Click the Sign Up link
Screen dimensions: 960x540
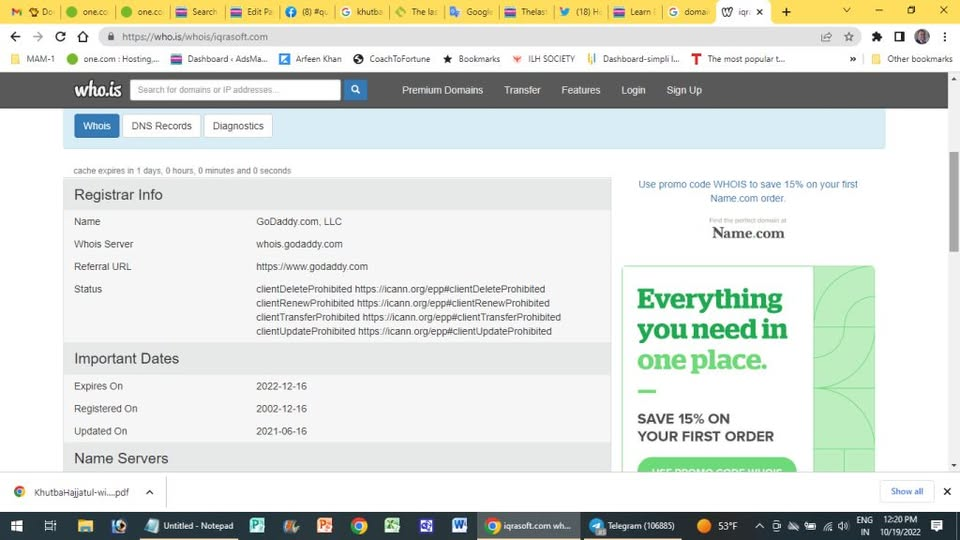684,90
